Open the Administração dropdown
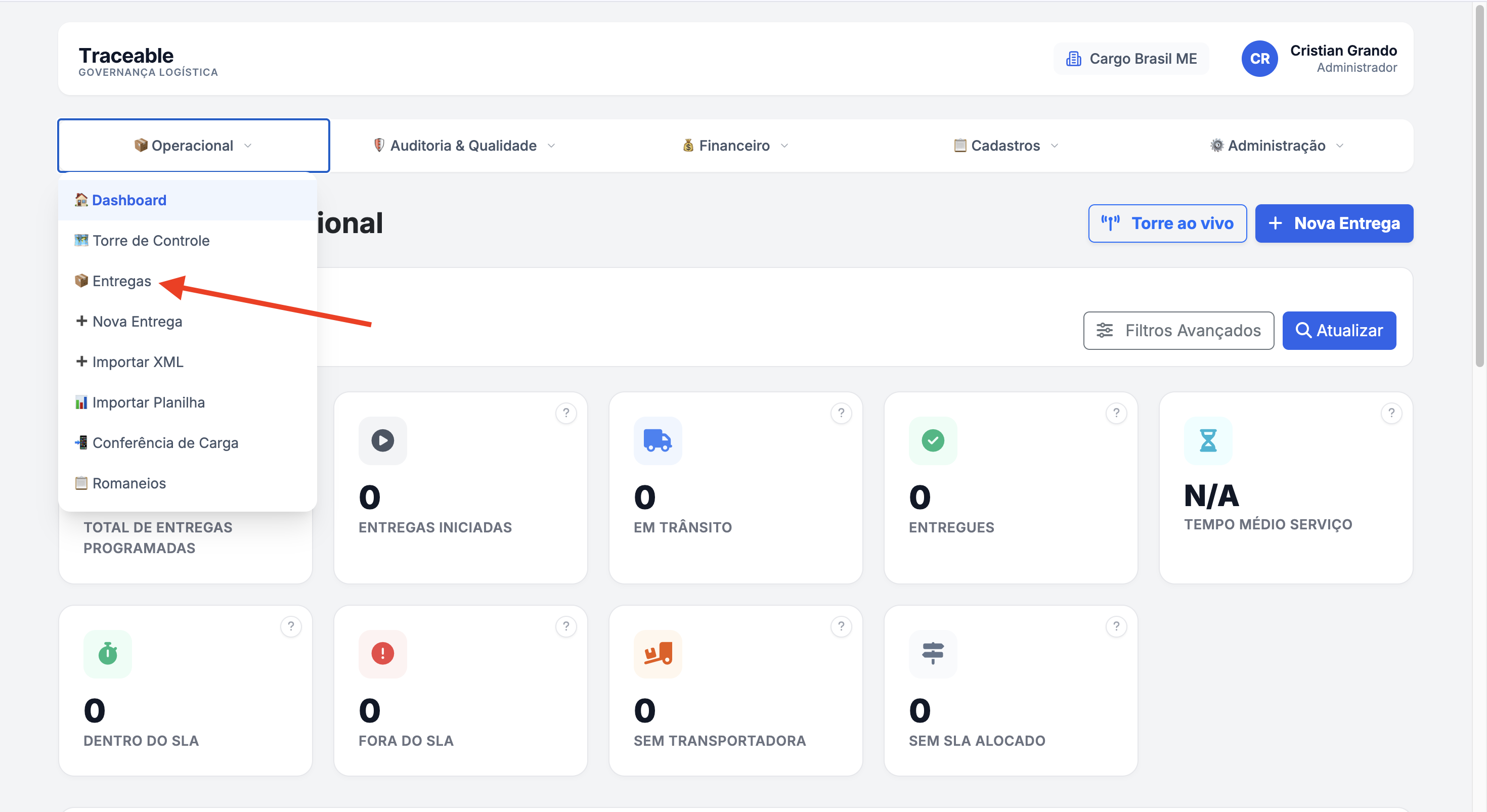Image resolution: width=1487 pixels, height=812 pixels. (x=1276, y=146)
